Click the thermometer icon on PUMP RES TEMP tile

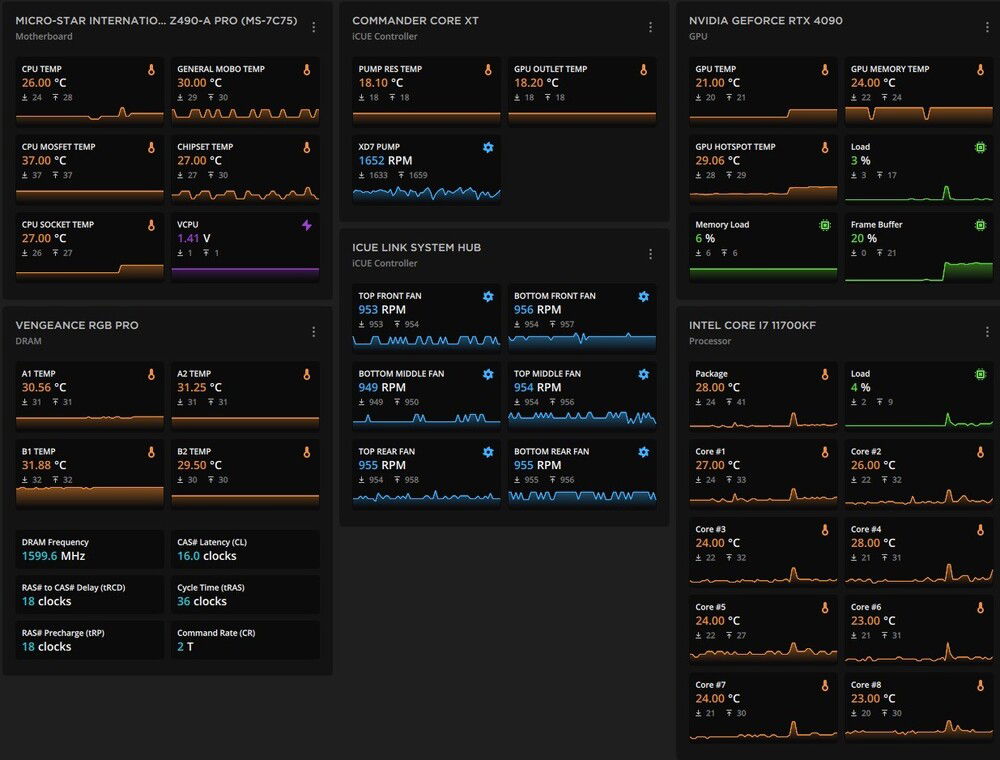click(x=488, y=70)
